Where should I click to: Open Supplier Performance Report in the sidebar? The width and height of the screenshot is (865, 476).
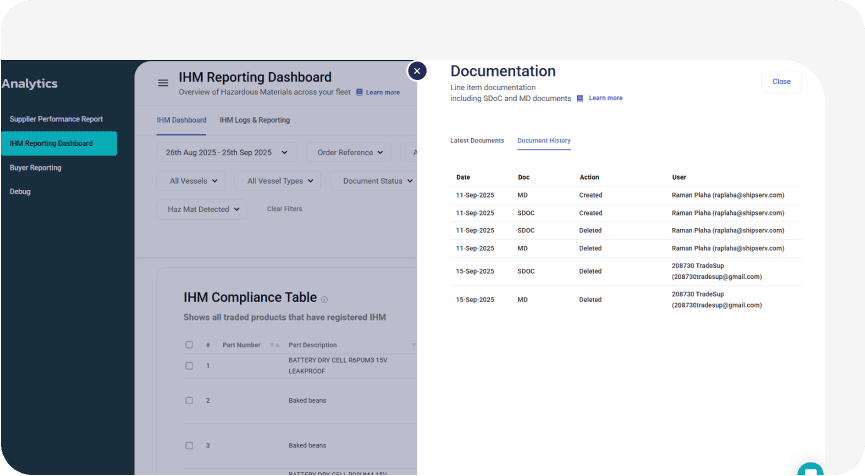tap(56, 119)
